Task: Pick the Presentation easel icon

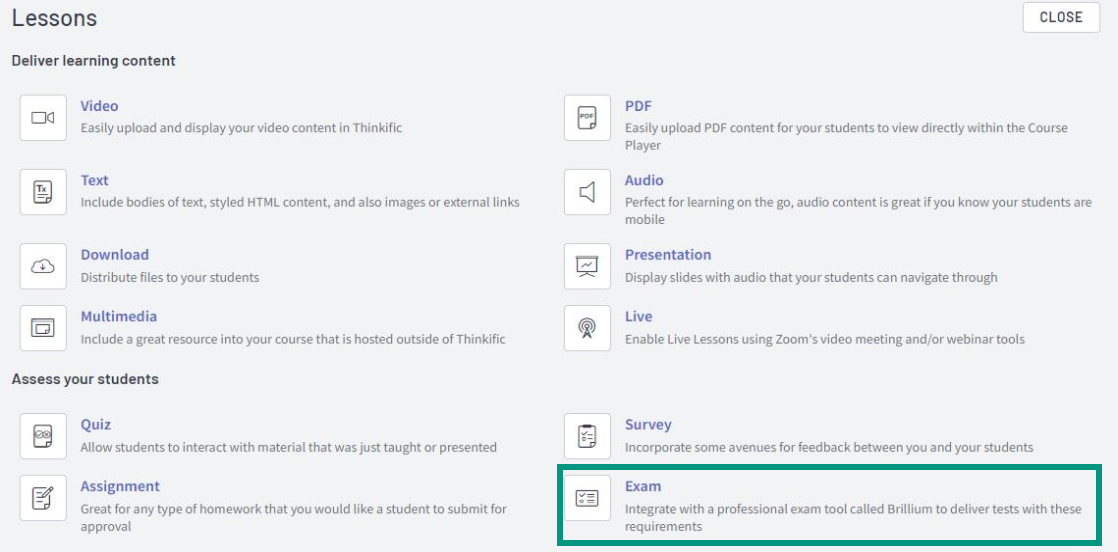Action: pos(588,266)
